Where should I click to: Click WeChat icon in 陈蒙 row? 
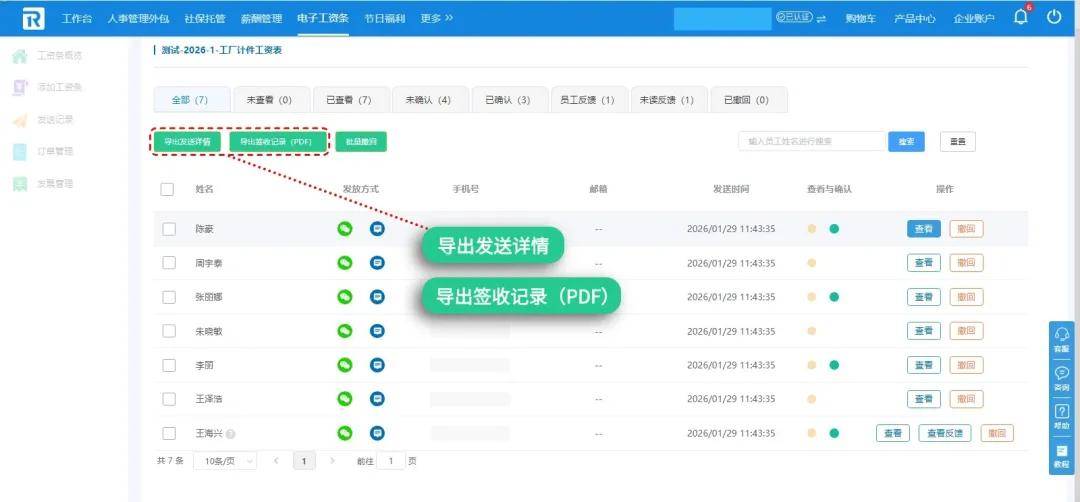[344, 229]
